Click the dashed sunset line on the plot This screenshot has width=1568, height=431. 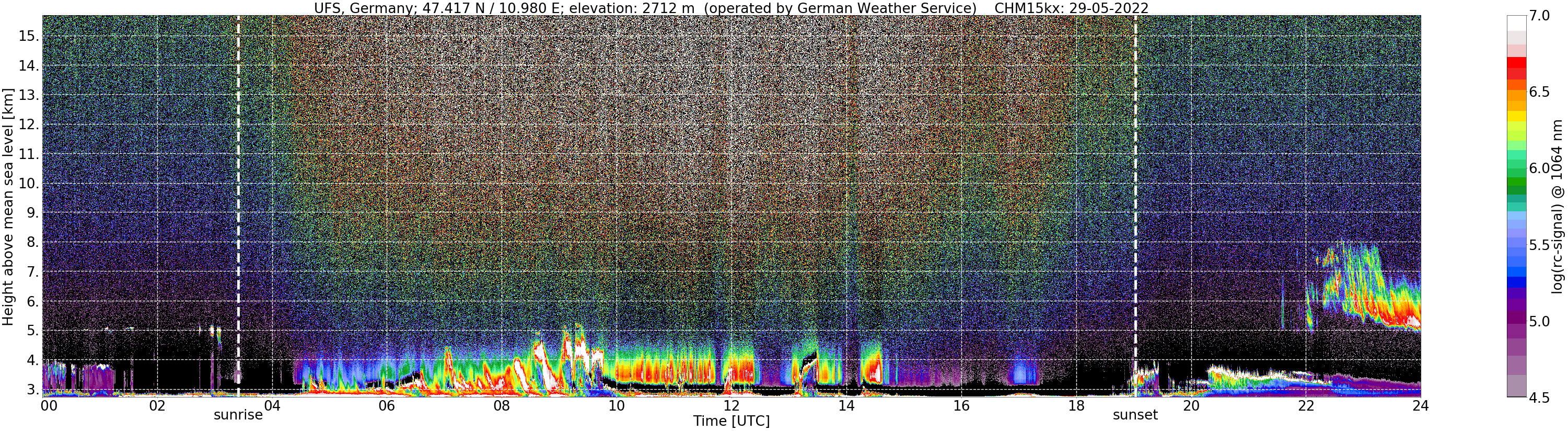[1136, 206]
